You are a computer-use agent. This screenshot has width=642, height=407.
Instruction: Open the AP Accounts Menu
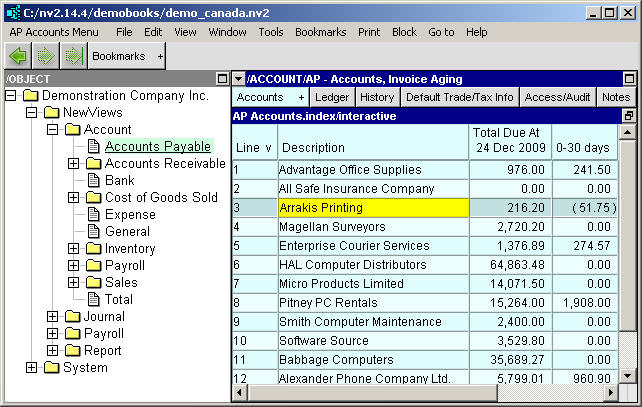click(x=54, y=32)
